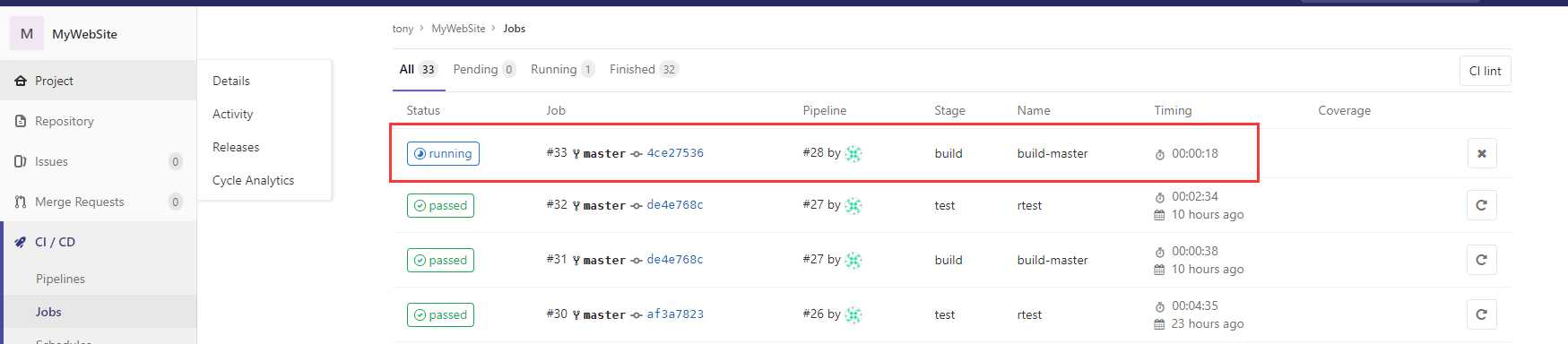The height and width of the screenshot is (344, 1568).
Task: Open the Project home icon in the sidebar
Action: pos(21,81)
